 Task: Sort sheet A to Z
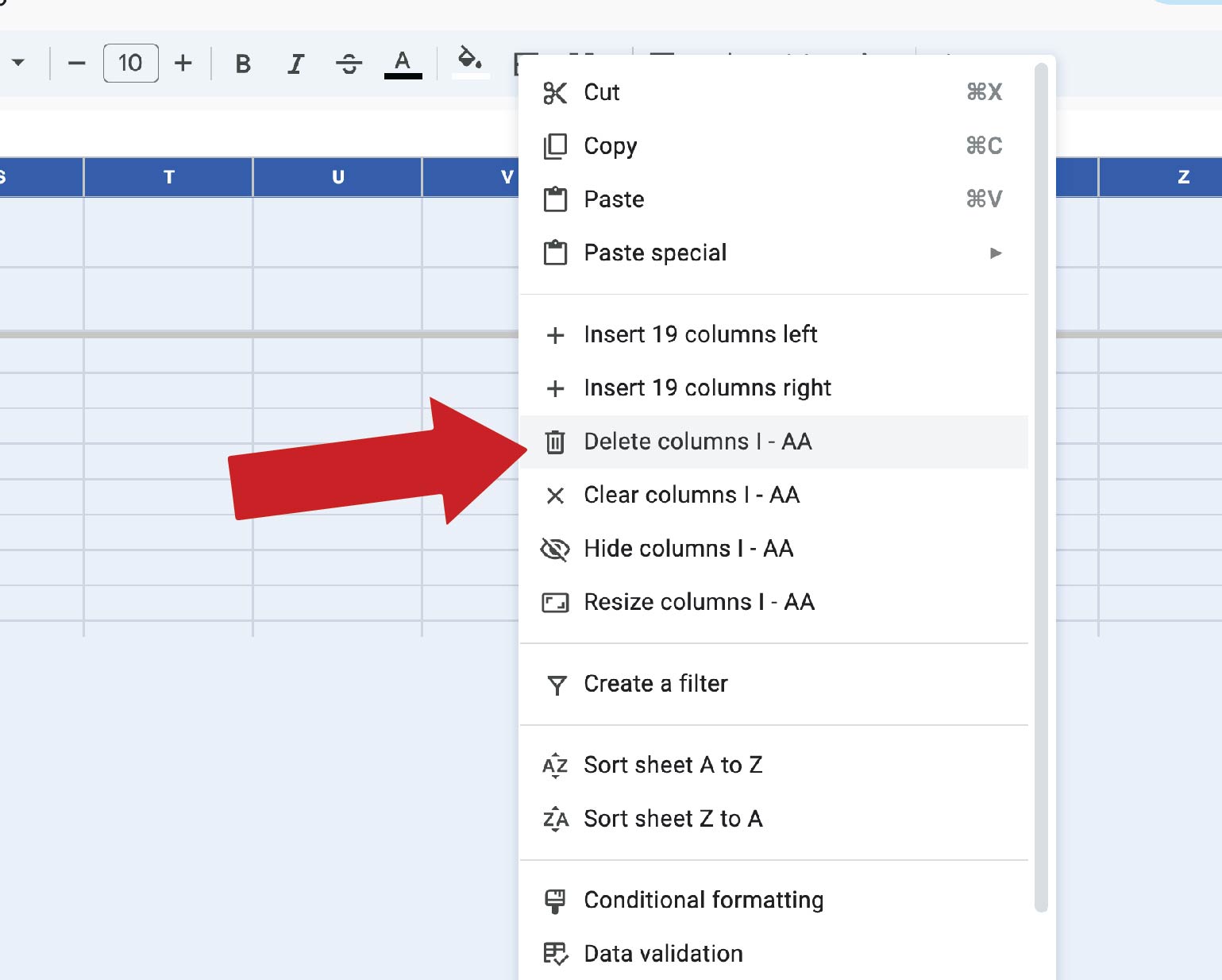point(673,765)
